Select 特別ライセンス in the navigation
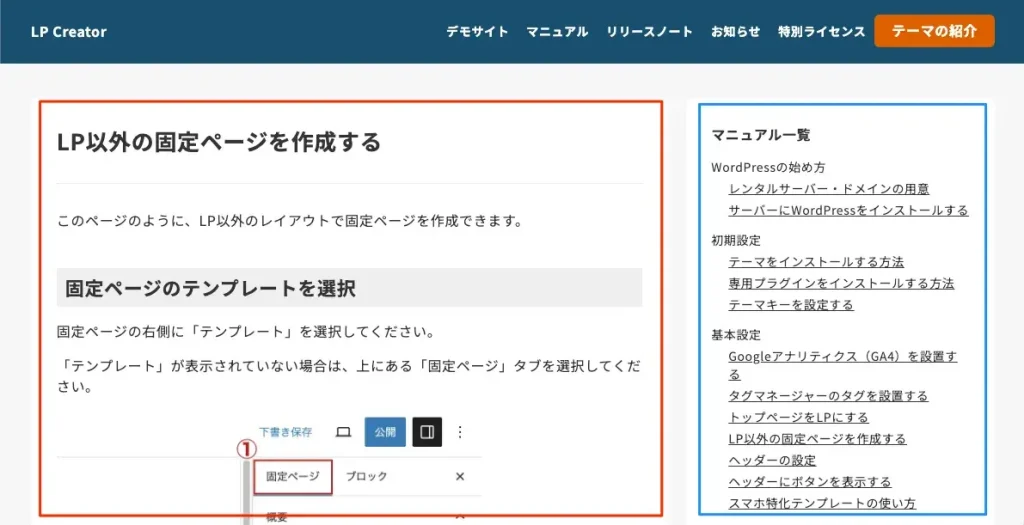The width and height of the screenshot is (1024, 525). 821,32
